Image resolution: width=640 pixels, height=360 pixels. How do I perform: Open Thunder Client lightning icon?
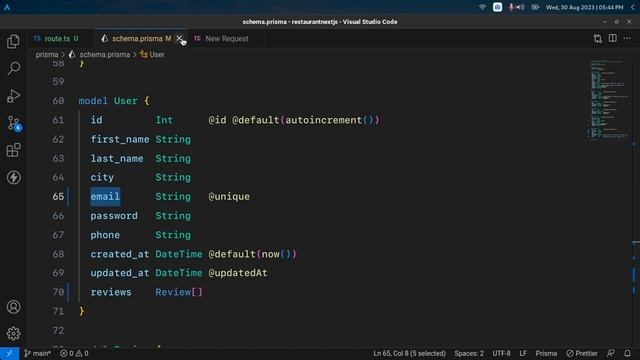13,177
